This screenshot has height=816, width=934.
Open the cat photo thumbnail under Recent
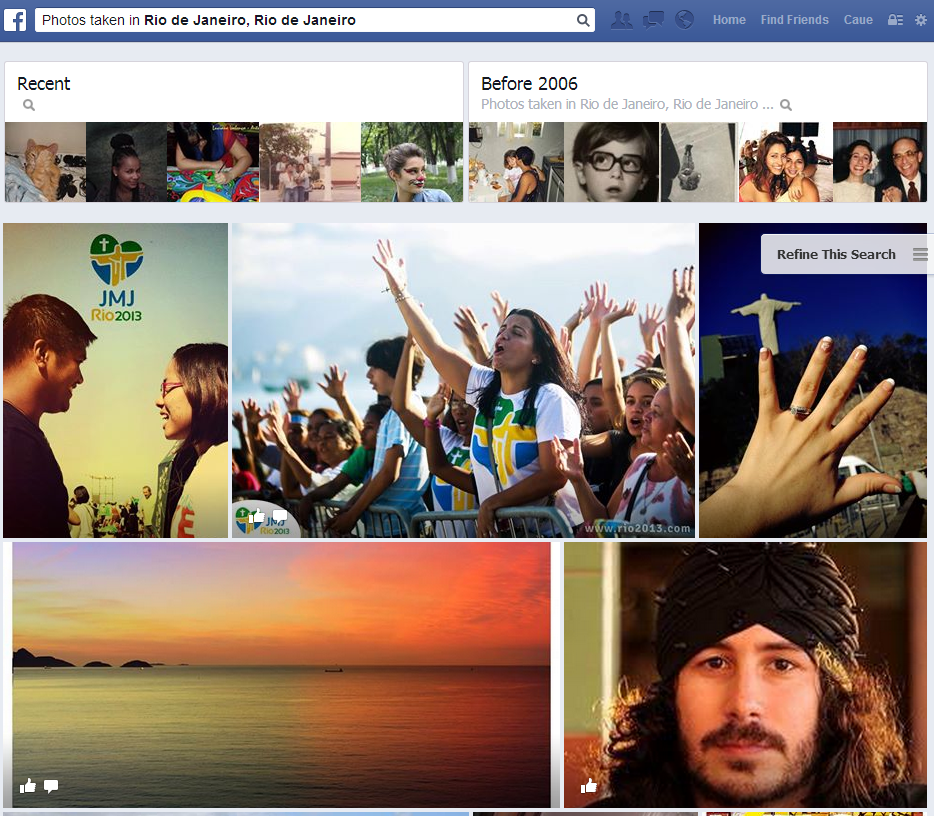[x=45, y=162]
